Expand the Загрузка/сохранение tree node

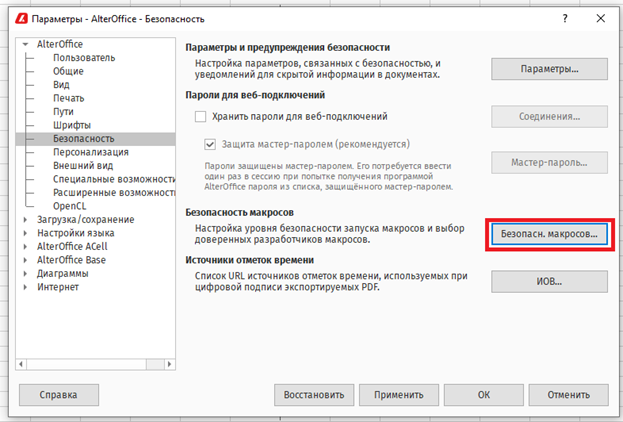click(26, 219)
